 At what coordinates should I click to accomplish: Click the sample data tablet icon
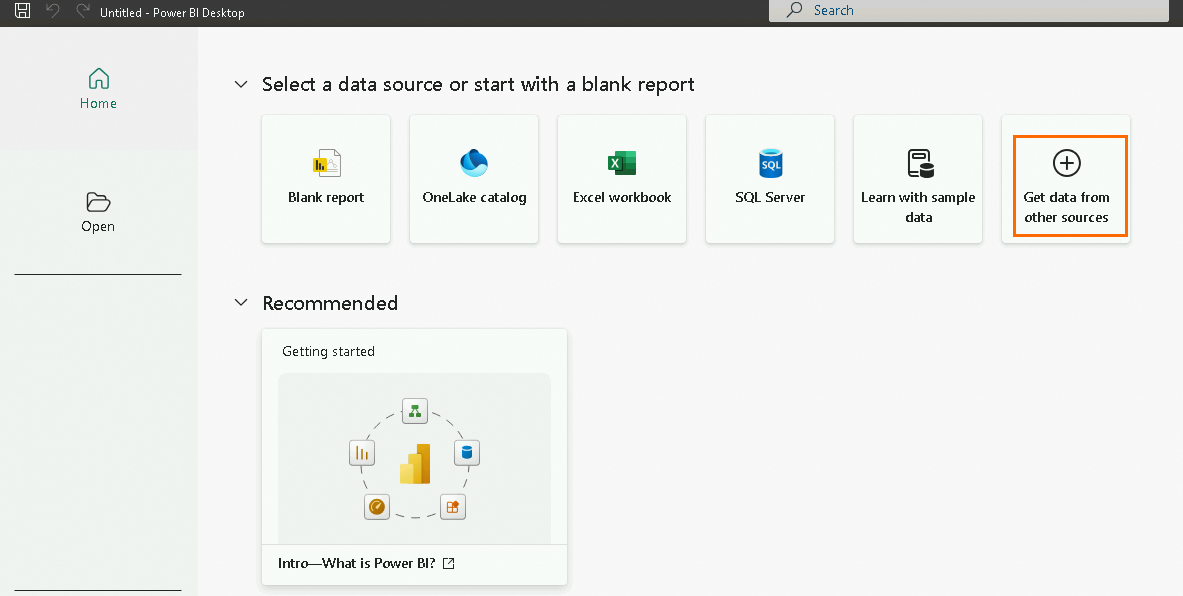point(920,163)
